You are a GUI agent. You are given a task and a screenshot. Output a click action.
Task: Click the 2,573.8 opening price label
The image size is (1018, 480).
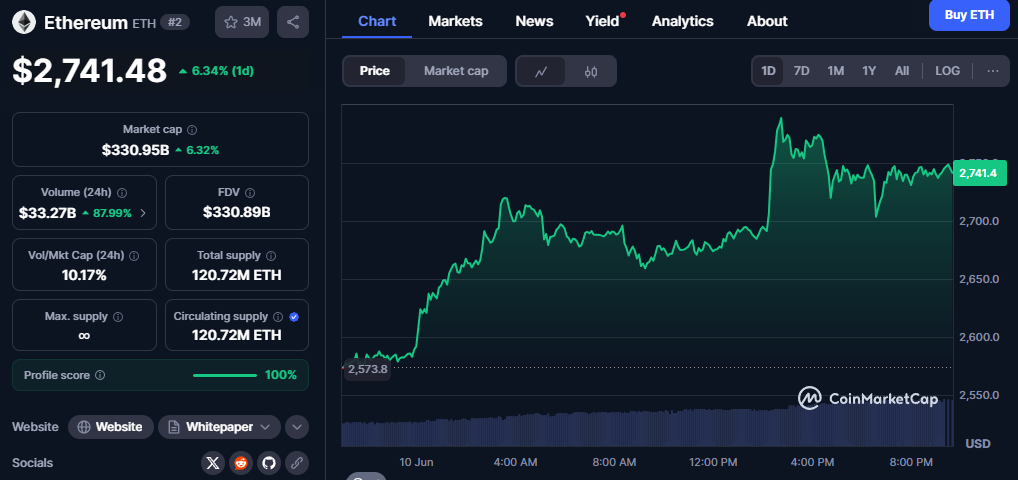coord(367,369)
